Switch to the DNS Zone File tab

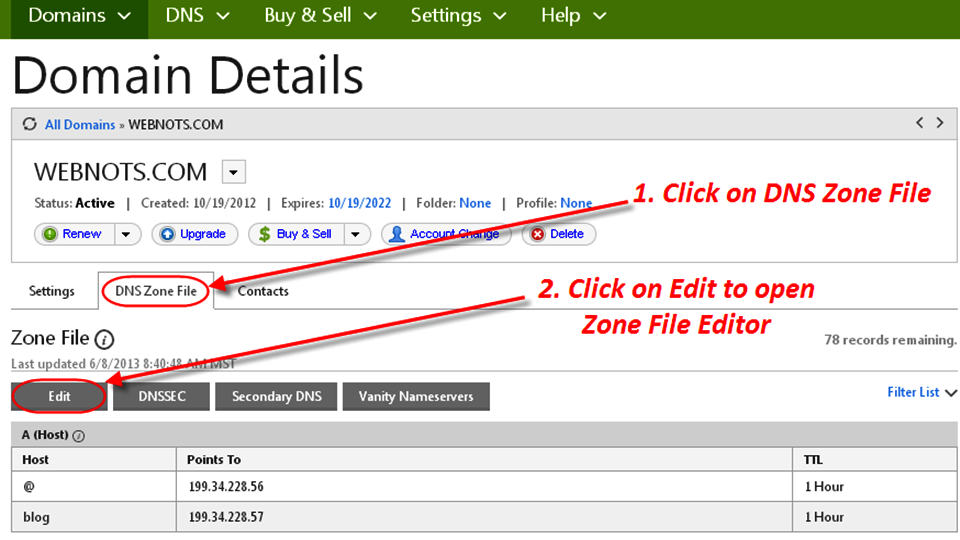point(155,291)
